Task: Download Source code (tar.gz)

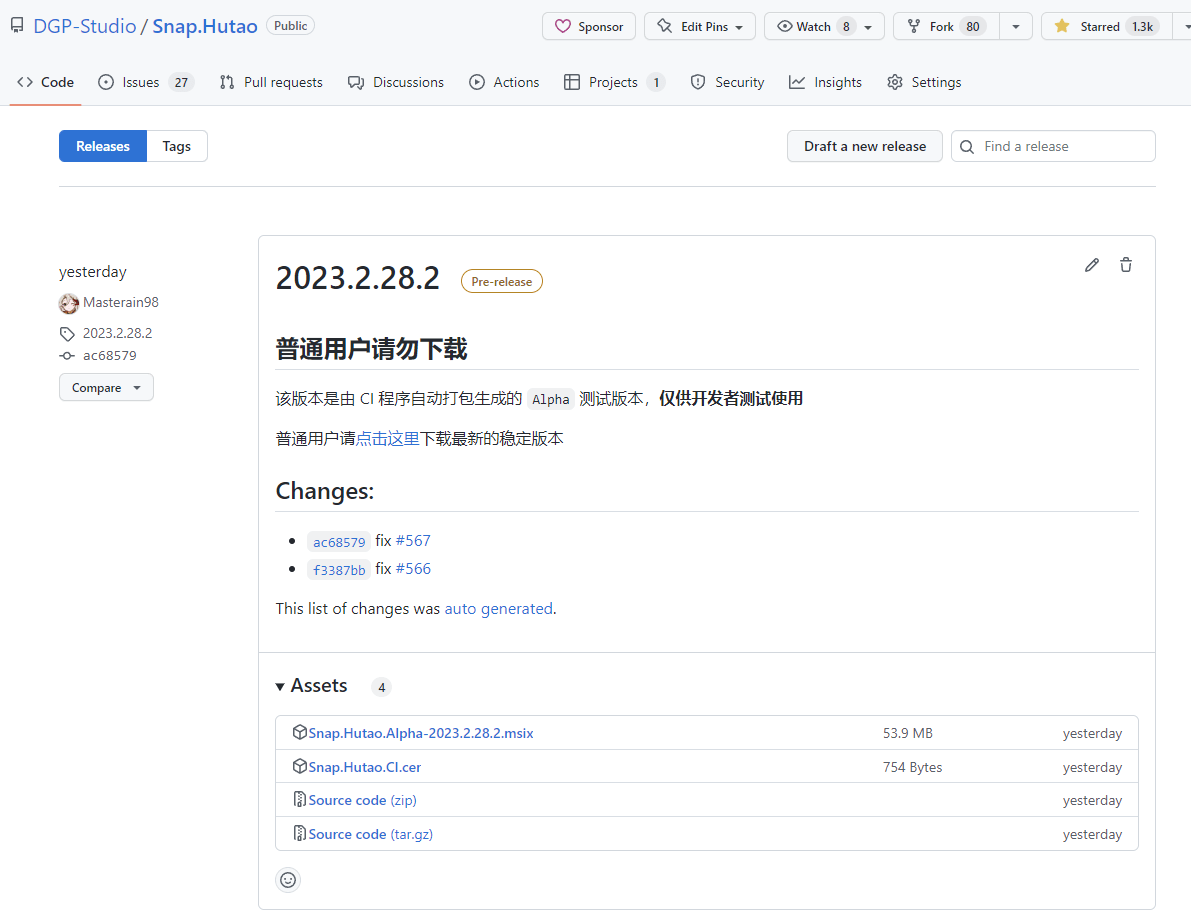Action: coord(371,834)
